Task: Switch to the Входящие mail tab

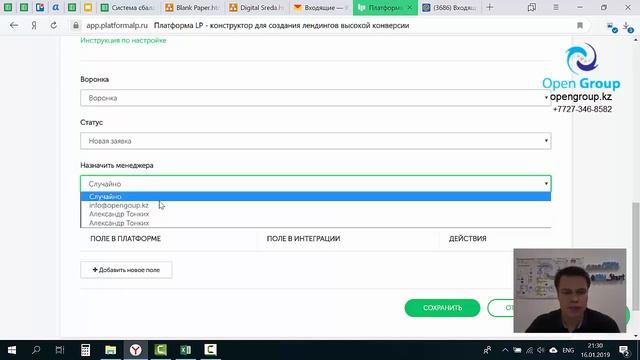Action: 321,7
